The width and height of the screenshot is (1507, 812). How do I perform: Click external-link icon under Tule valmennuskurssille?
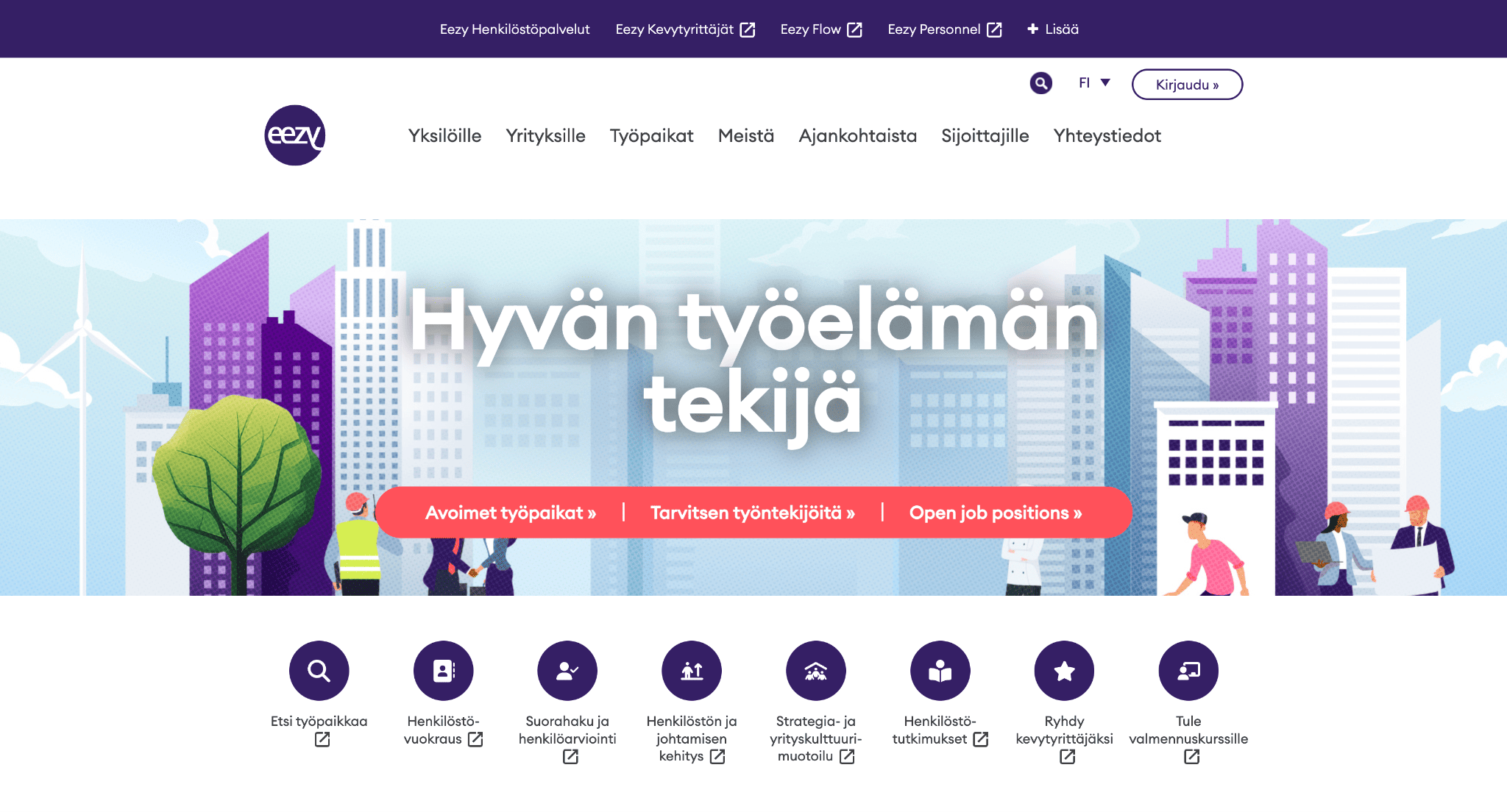tap(1192, 757)
